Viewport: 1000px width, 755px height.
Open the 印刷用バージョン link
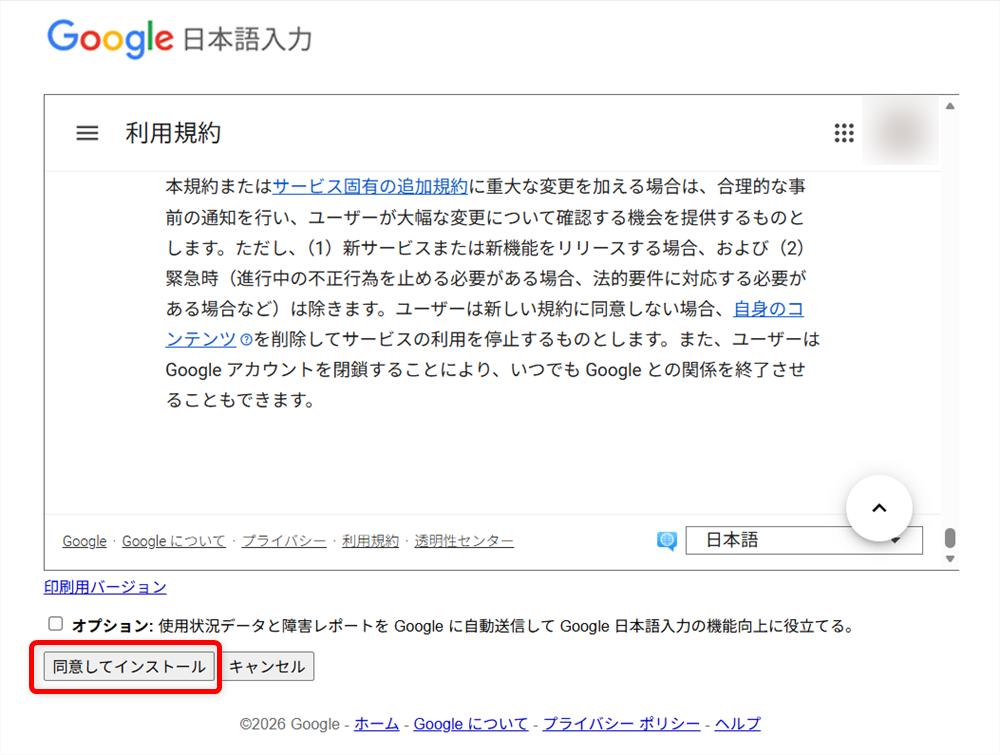(x=104, y=588)
